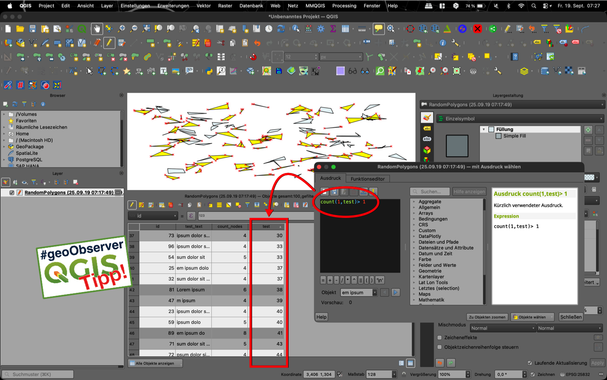Viewport: 607px width, 380px height.
Task: Click the red snapping magnet icon
Action: point(253,57)
